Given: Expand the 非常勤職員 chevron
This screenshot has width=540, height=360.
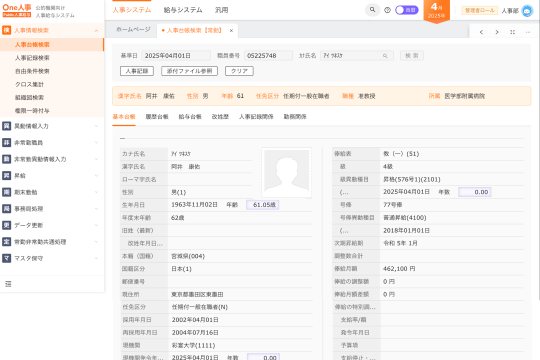Looking at the screenshot, I should pos(96,143).
